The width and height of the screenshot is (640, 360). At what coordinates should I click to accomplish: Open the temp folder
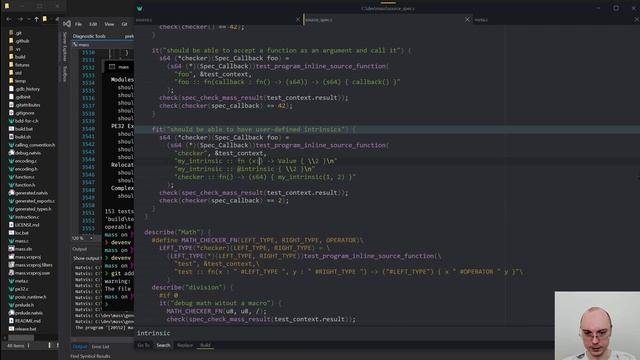pos(17,81)
